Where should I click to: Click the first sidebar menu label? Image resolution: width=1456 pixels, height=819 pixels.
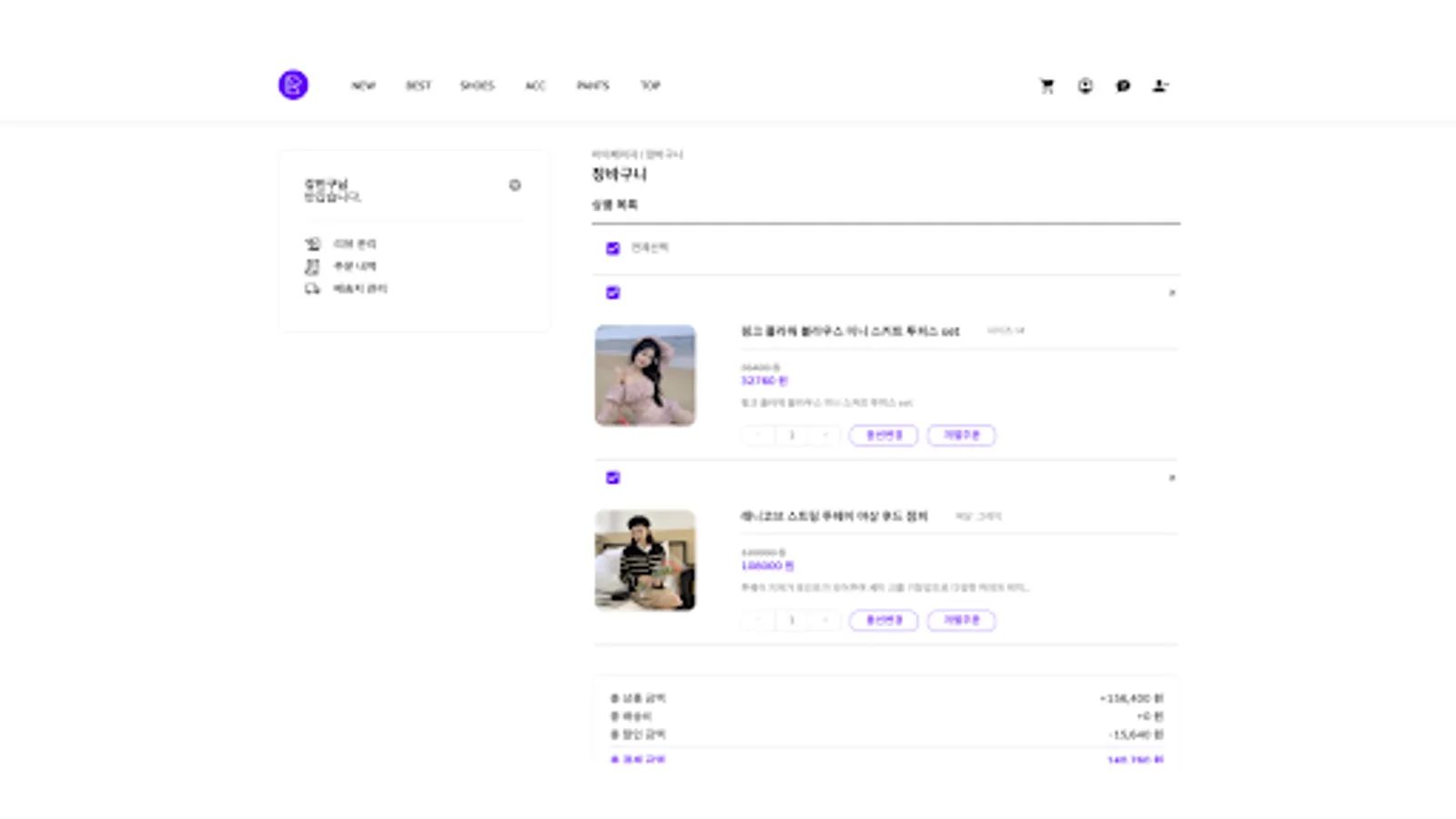click(355, 244)
